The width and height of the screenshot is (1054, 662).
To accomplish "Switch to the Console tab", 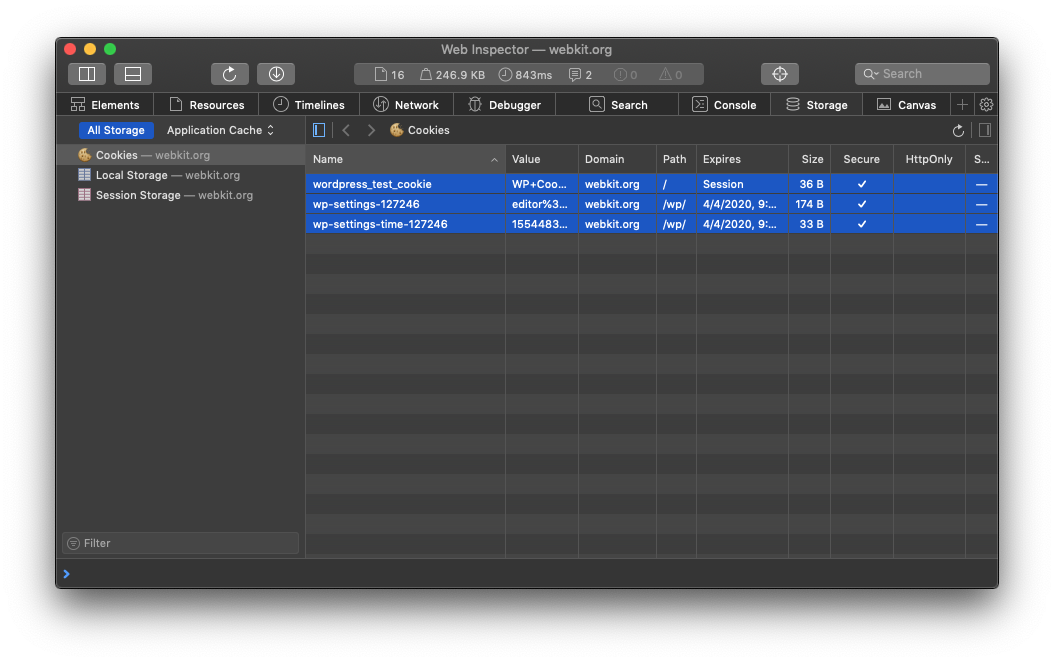I will pyautogui.click(x=724, y=105).
